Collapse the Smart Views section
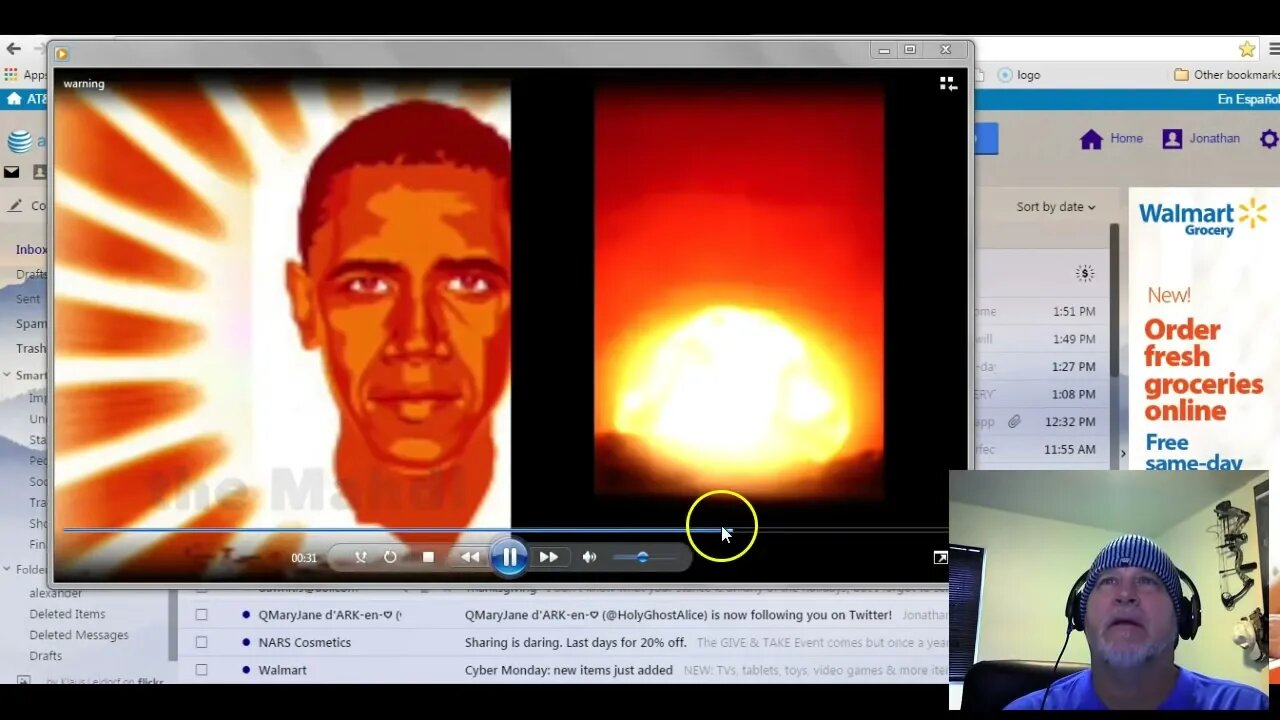This screenshot has width=1280, height=720. tap(7, 375)
